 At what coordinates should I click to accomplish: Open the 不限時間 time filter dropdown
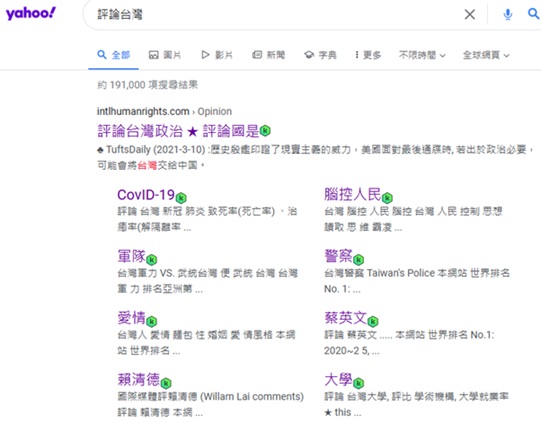[422, 55]
